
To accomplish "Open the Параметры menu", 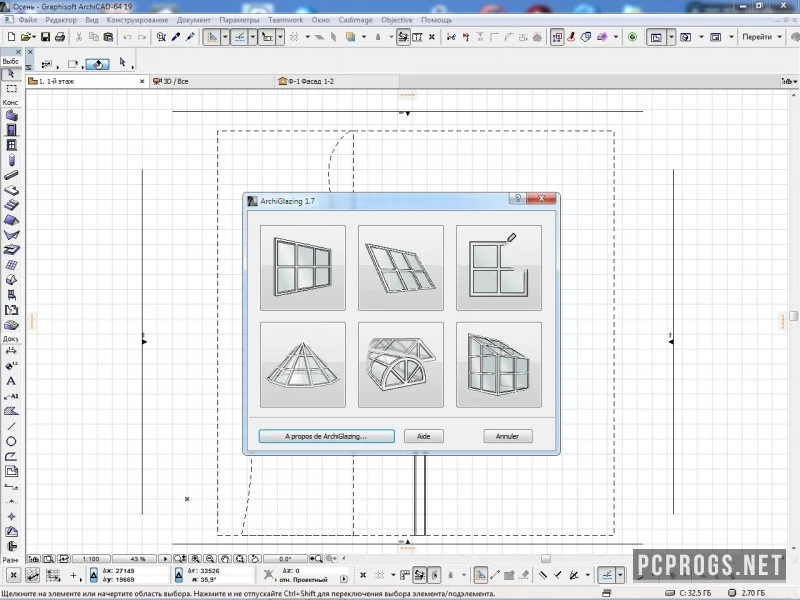I will click(x=239, y=20).
